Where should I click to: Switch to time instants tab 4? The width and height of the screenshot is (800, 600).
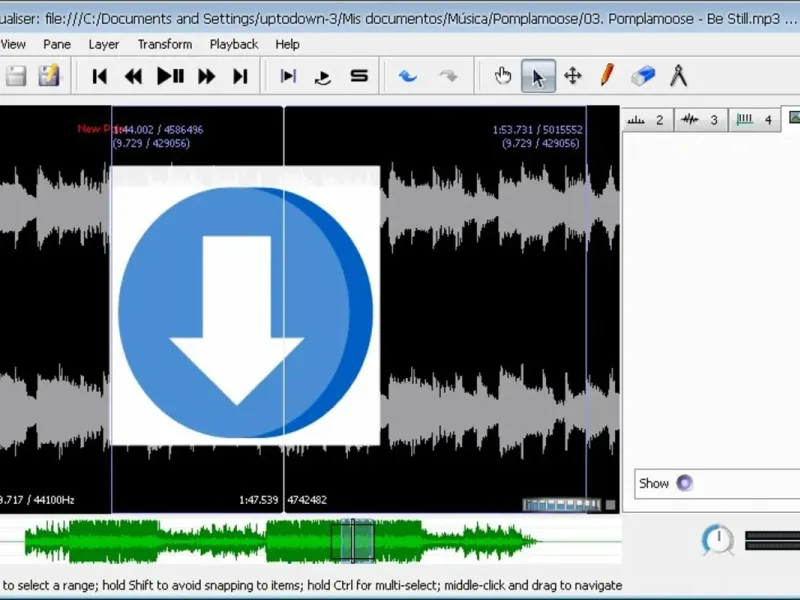[755, 120]
